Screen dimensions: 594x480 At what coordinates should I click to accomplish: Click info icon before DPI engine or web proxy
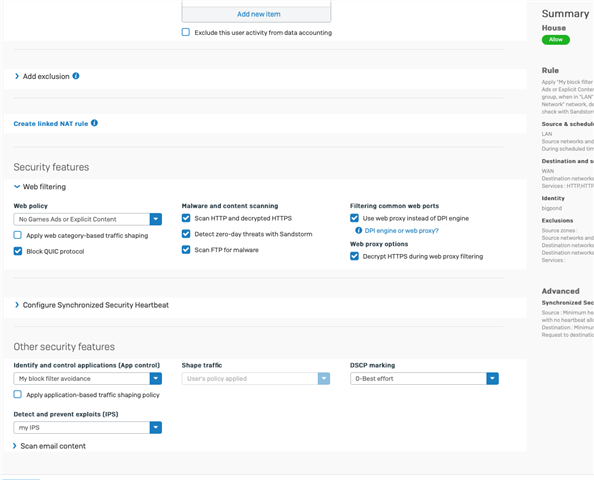(358, 230)
